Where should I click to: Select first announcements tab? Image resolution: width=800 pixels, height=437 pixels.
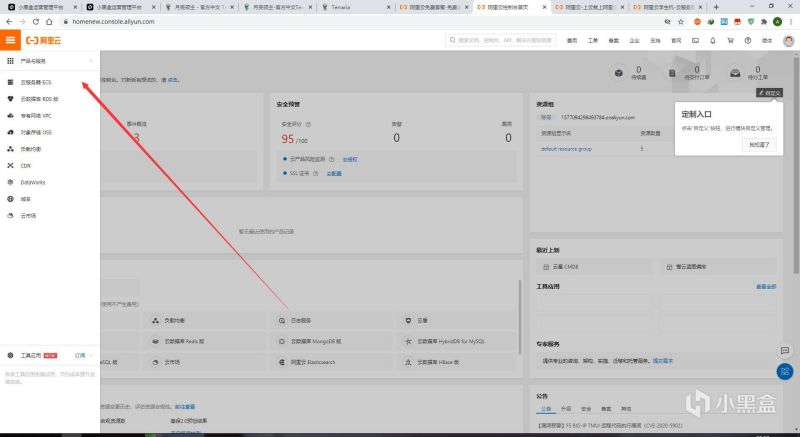point(546,409)
